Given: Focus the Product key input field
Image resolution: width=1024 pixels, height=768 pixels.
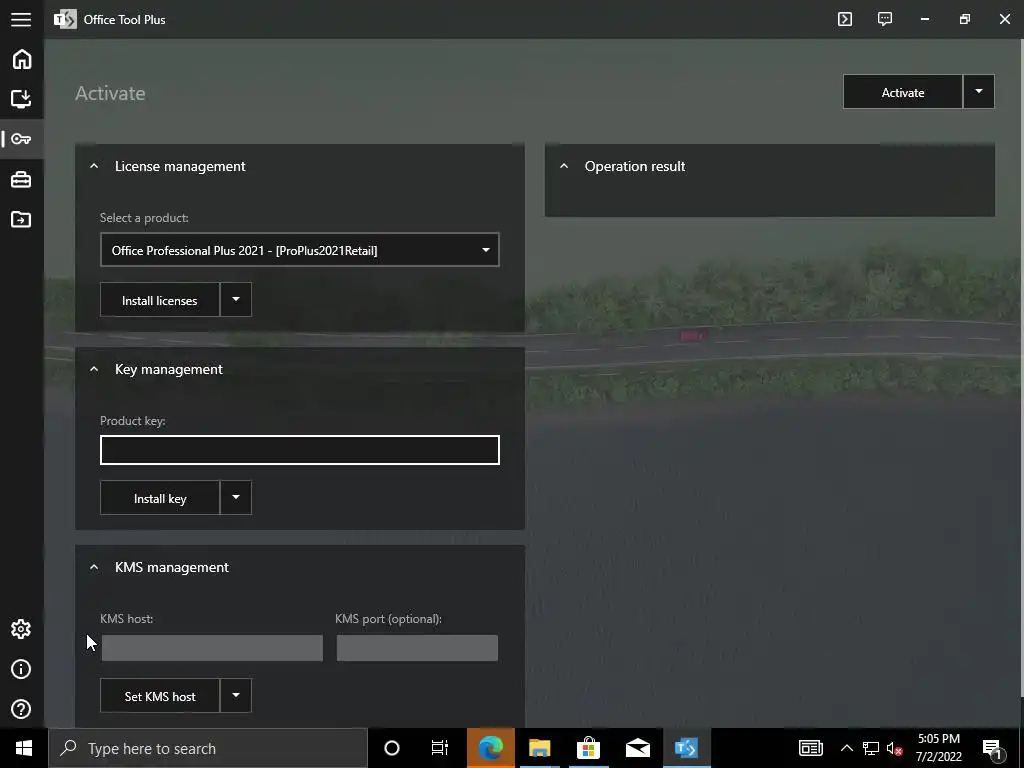Looking at the screenshot, I should (x=300, y=450).
